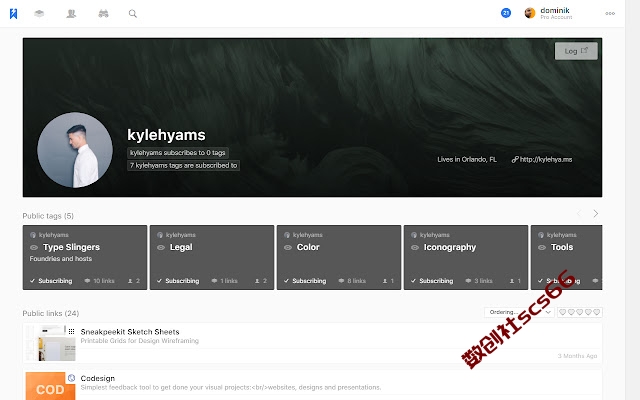
Task: Go to previous public tags page arrow
Action: coord(579,213)
